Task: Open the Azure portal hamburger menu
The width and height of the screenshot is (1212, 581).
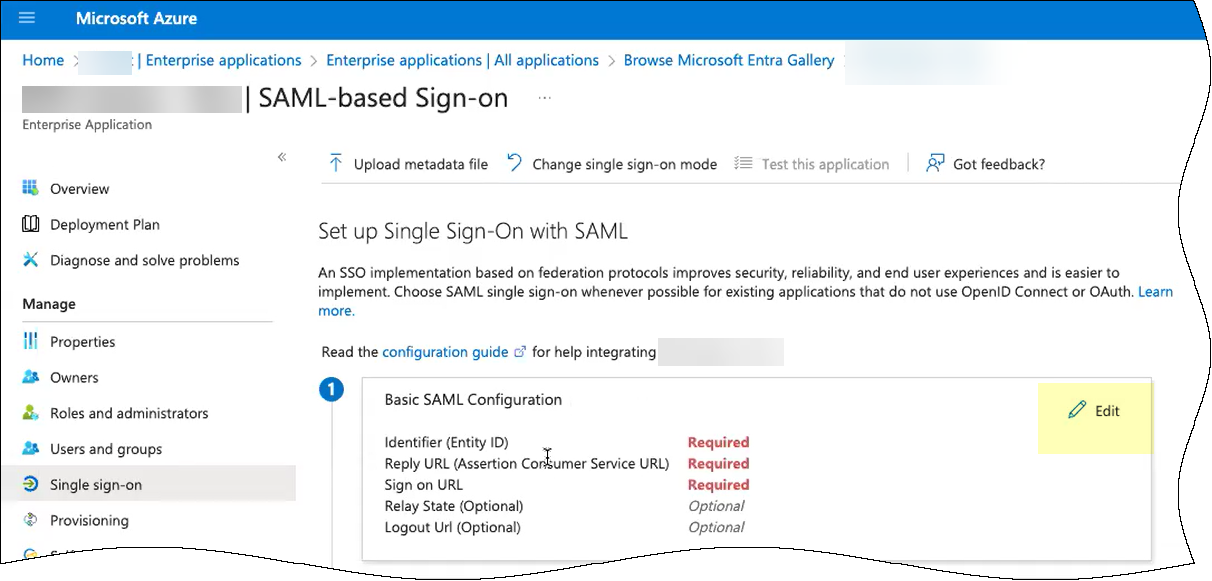Action: click(x=27, y=18)
